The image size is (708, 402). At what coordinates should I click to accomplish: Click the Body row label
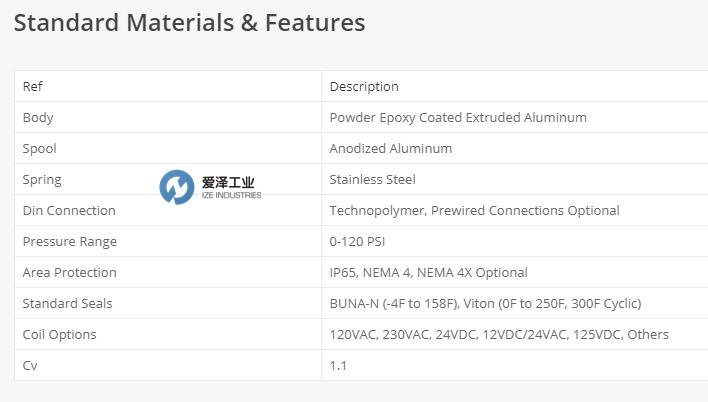pyautogui.click(x=38, y=118)
